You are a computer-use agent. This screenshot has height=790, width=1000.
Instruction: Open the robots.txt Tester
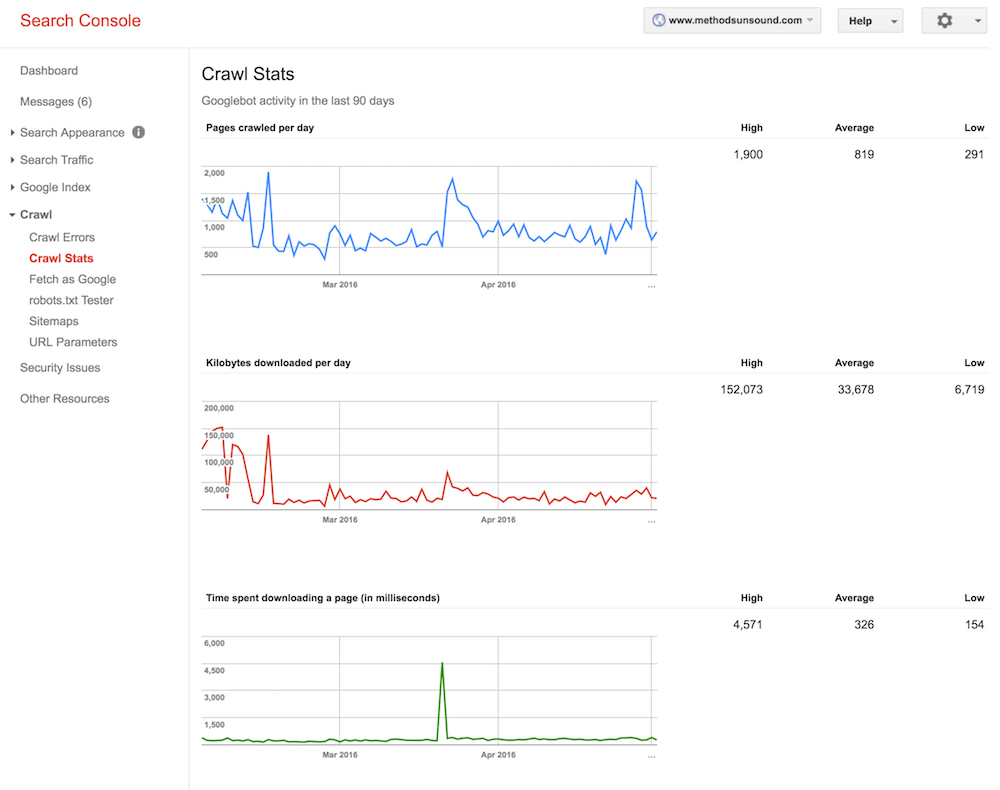[x=69, y=300]
